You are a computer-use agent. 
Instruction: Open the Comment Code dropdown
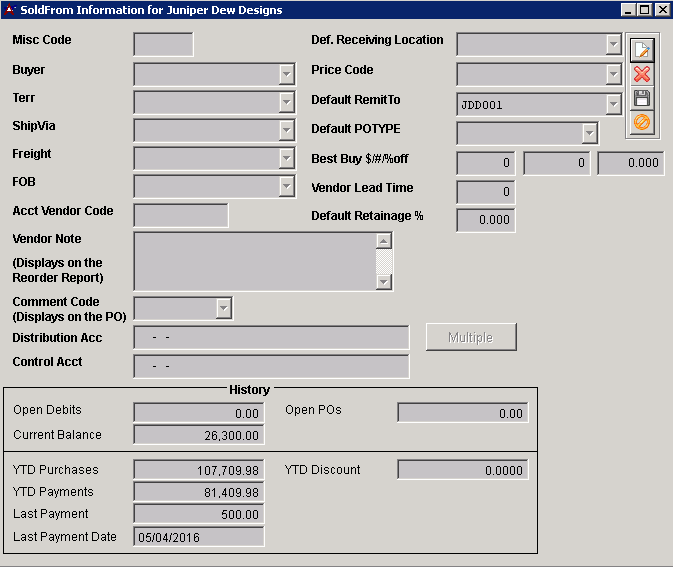click(x=224, y=308)
